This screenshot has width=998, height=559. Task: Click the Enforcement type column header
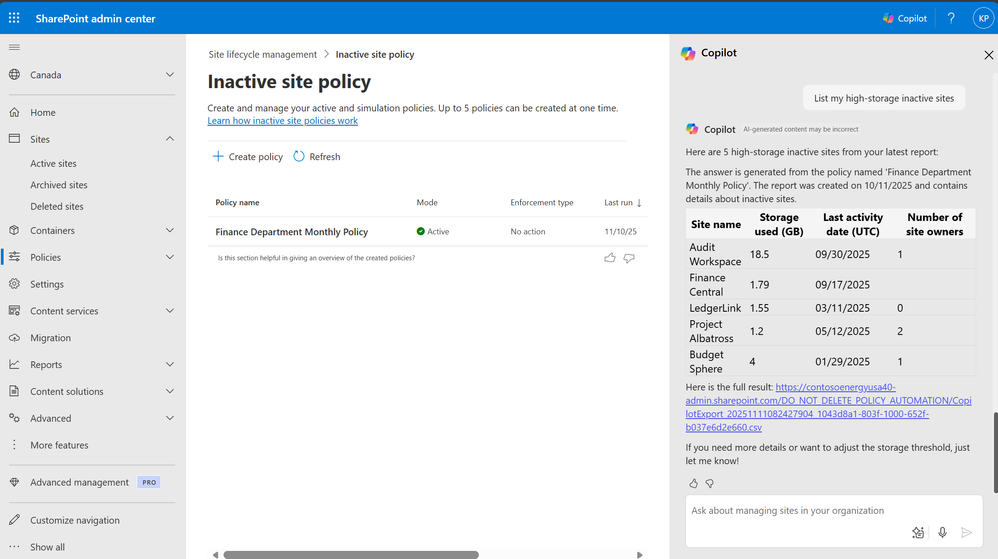pyautogui.click(x=542, y=202)
